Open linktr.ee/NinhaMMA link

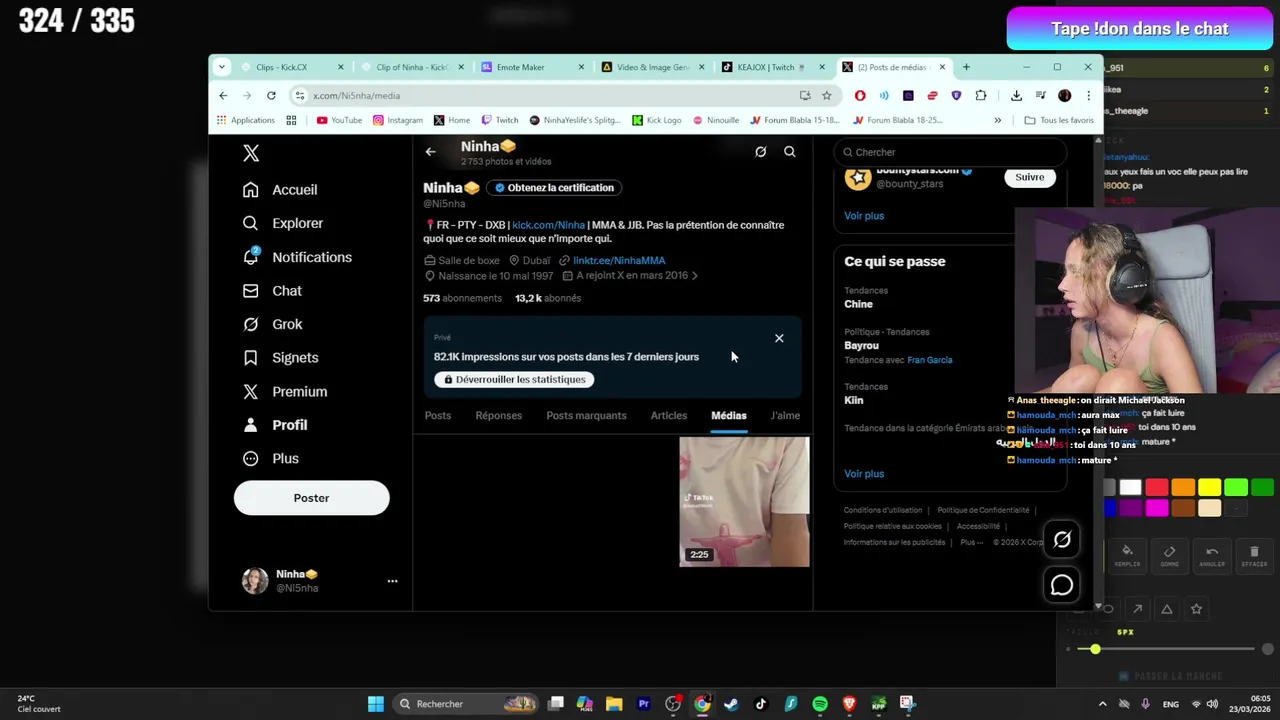(619, 261)
